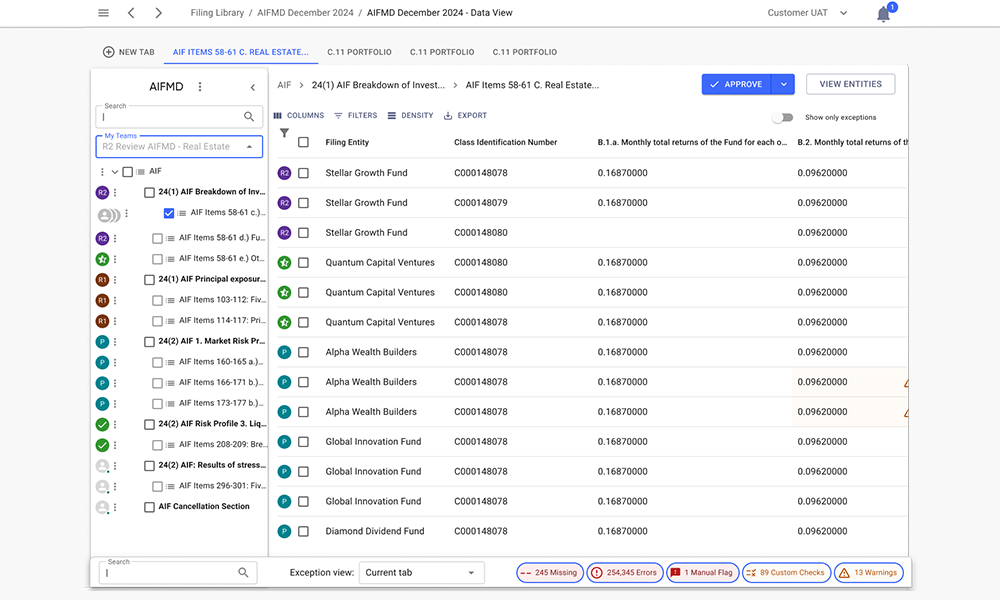Click the table filter funnel icon
The height and width of the screenshot is (600, 1000).
(284, 133)
